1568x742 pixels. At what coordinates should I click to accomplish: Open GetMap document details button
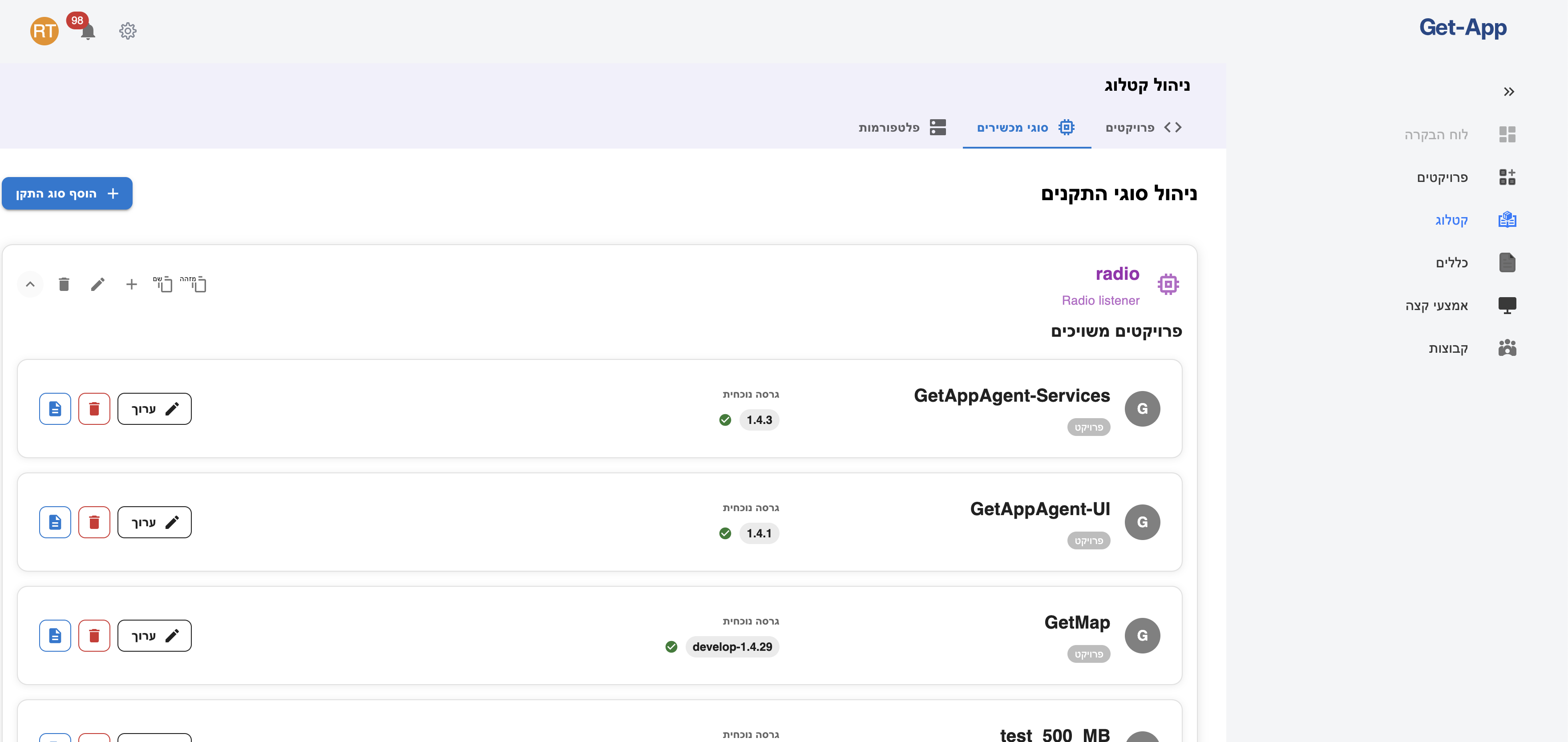(55, 636)
